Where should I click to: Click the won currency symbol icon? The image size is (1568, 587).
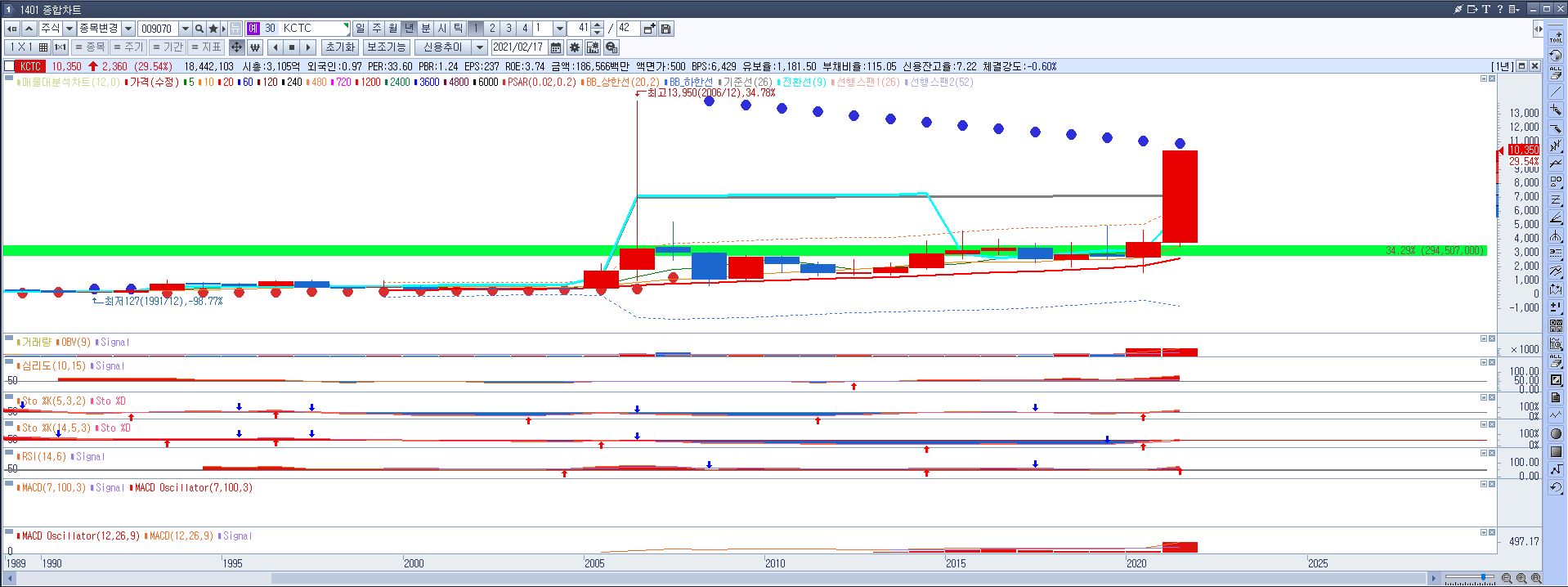(x=254, y=47)
